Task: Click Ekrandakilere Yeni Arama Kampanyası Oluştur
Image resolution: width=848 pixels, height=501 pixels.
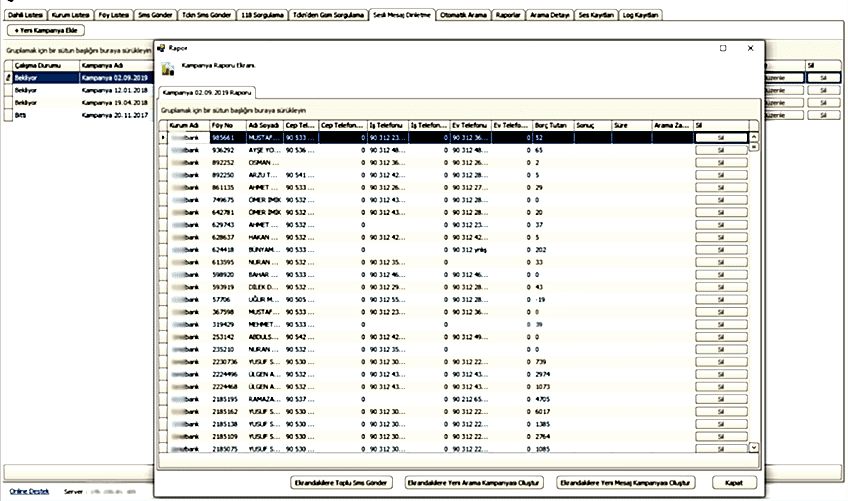Action: click(x=474, y=481)
